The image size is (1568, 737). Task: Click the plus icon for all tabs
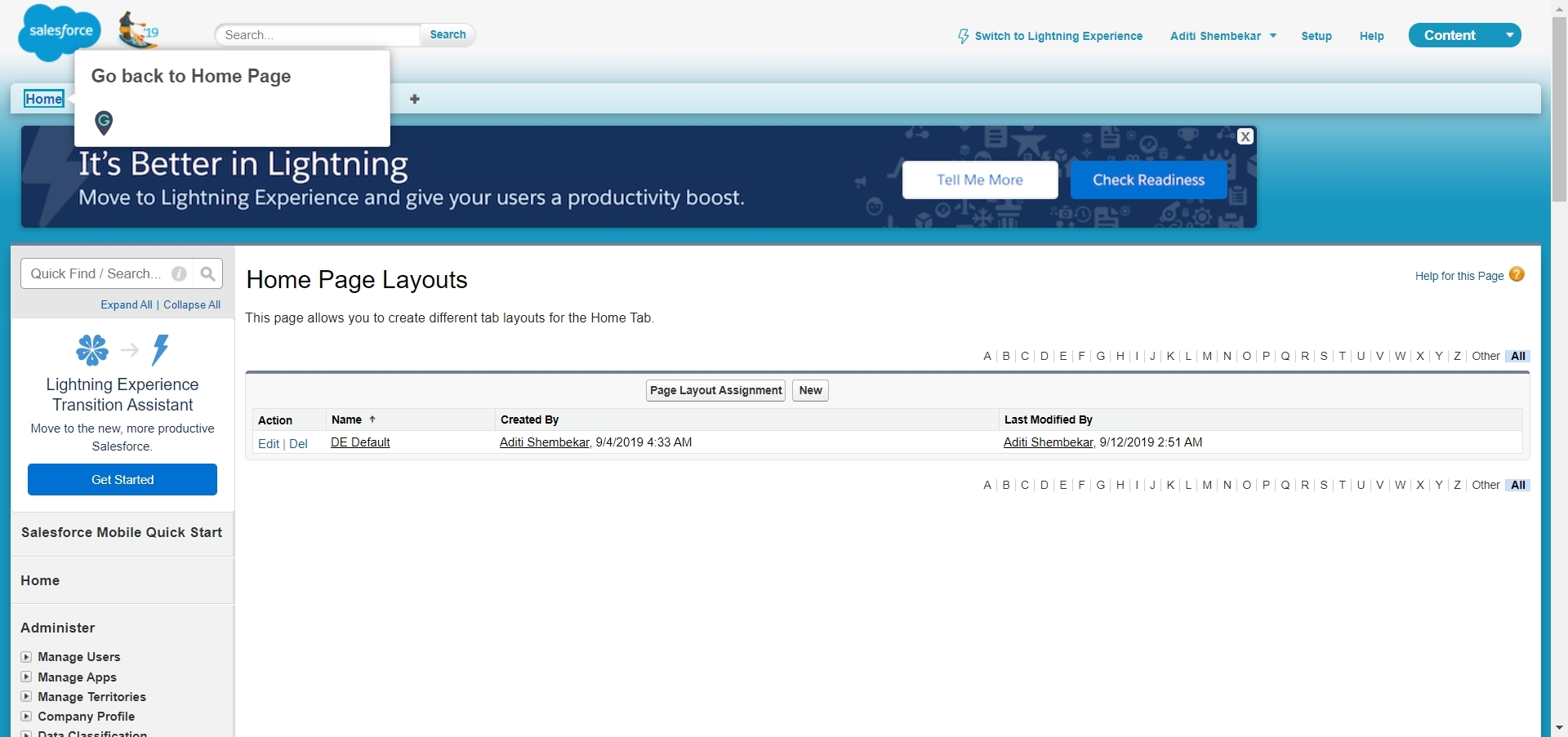coord(415,99)
